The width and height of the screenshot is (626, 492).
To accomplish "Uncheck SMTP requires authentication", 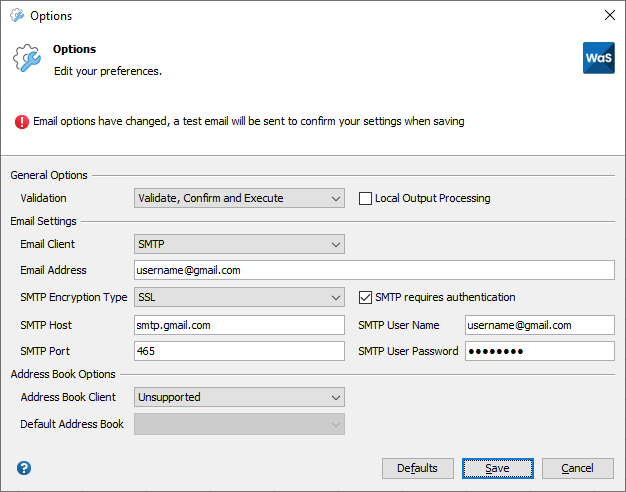I will tap(365, 298).
